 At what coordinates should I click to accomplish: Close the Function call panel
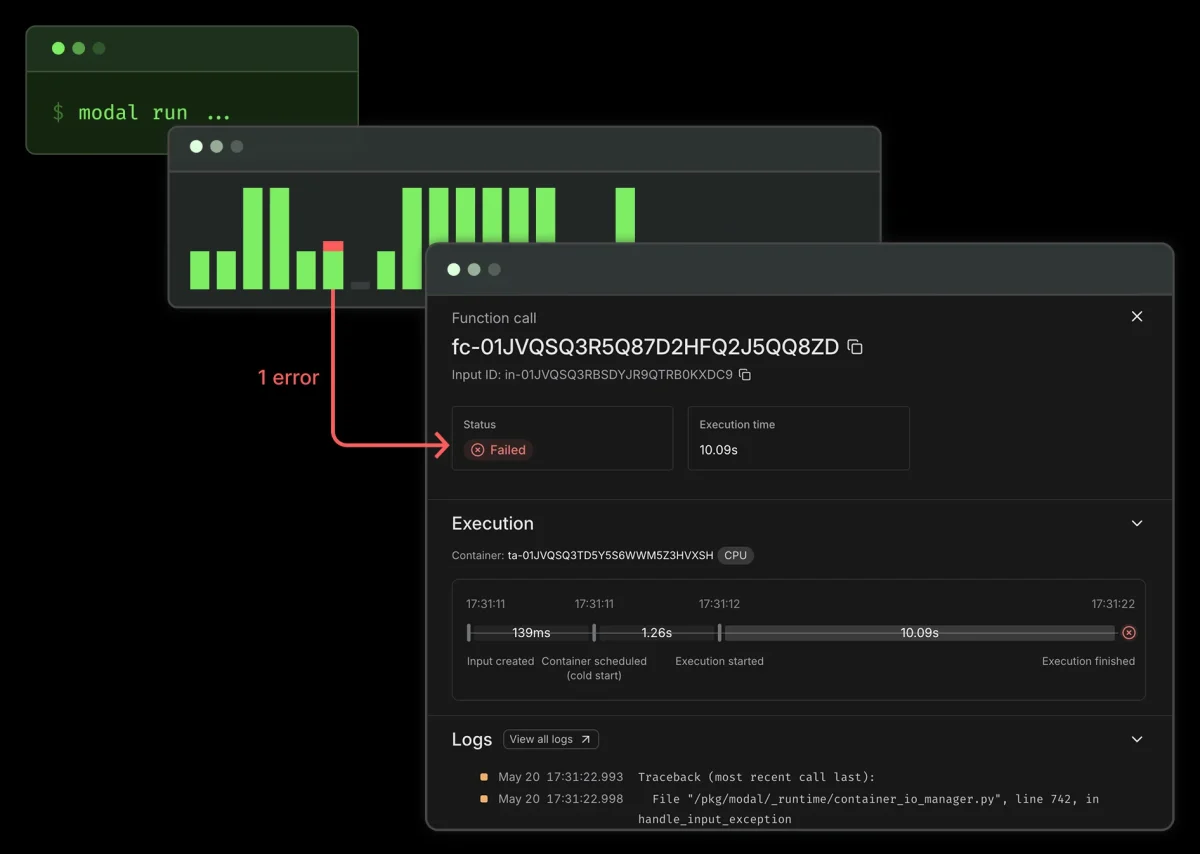(1136, 316)
